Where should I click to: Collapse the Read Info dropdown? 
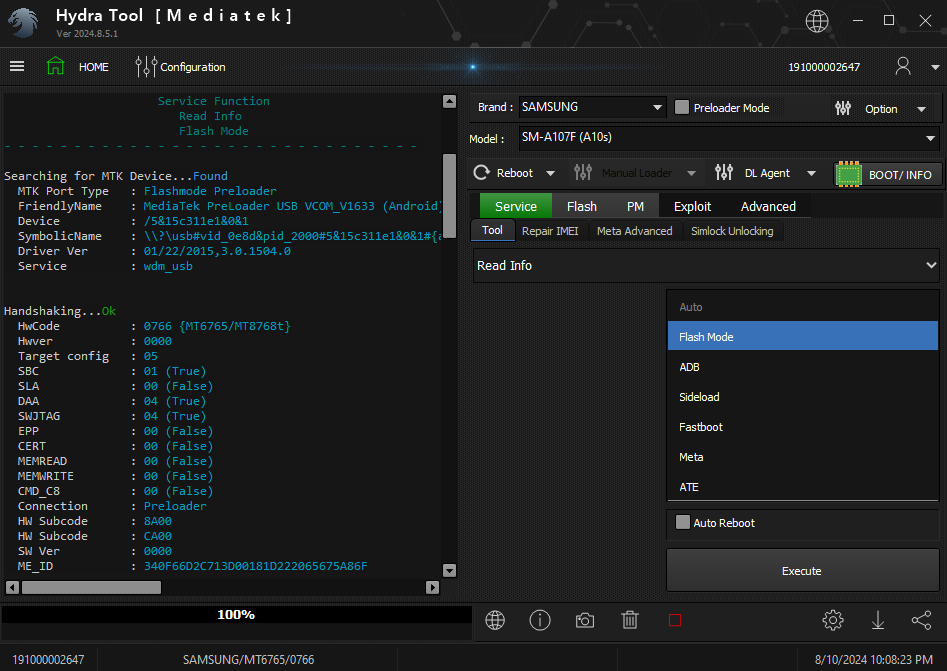(931, 265)
